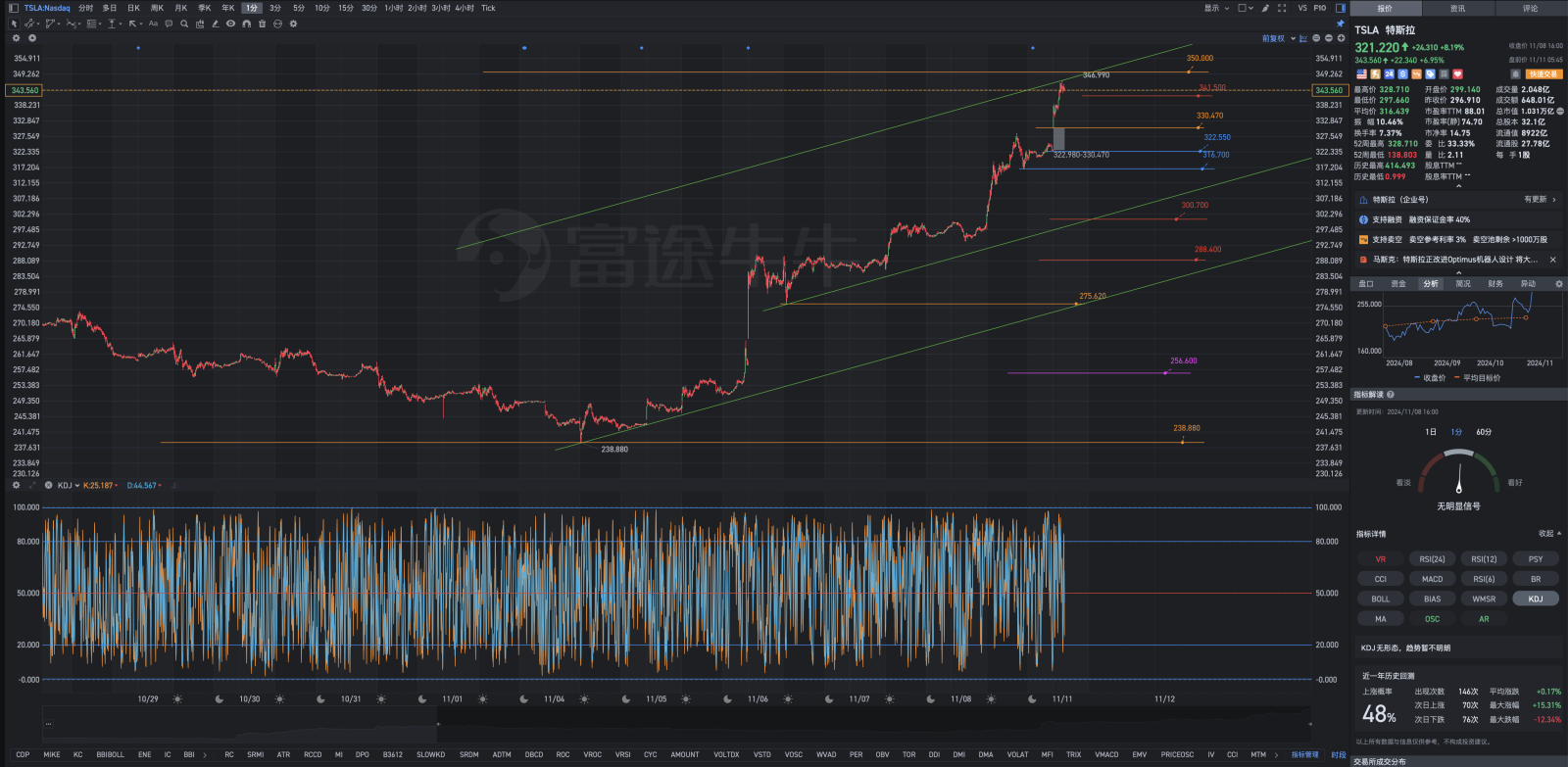Click the pin icon above chart
The image size is (1568, 767).
tap(1341, 24)
